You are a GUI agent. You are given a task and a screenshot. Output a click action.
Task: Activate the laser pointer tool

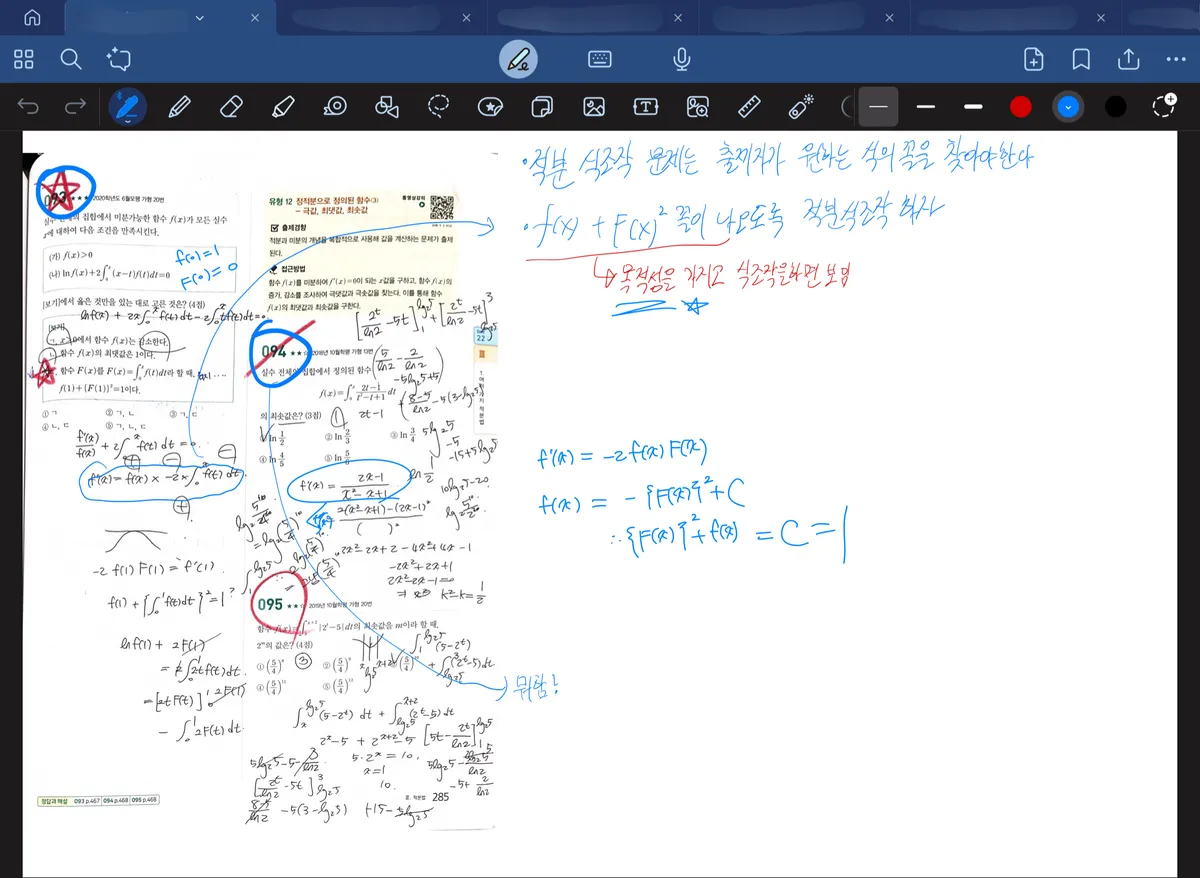[x=802, y=105]
